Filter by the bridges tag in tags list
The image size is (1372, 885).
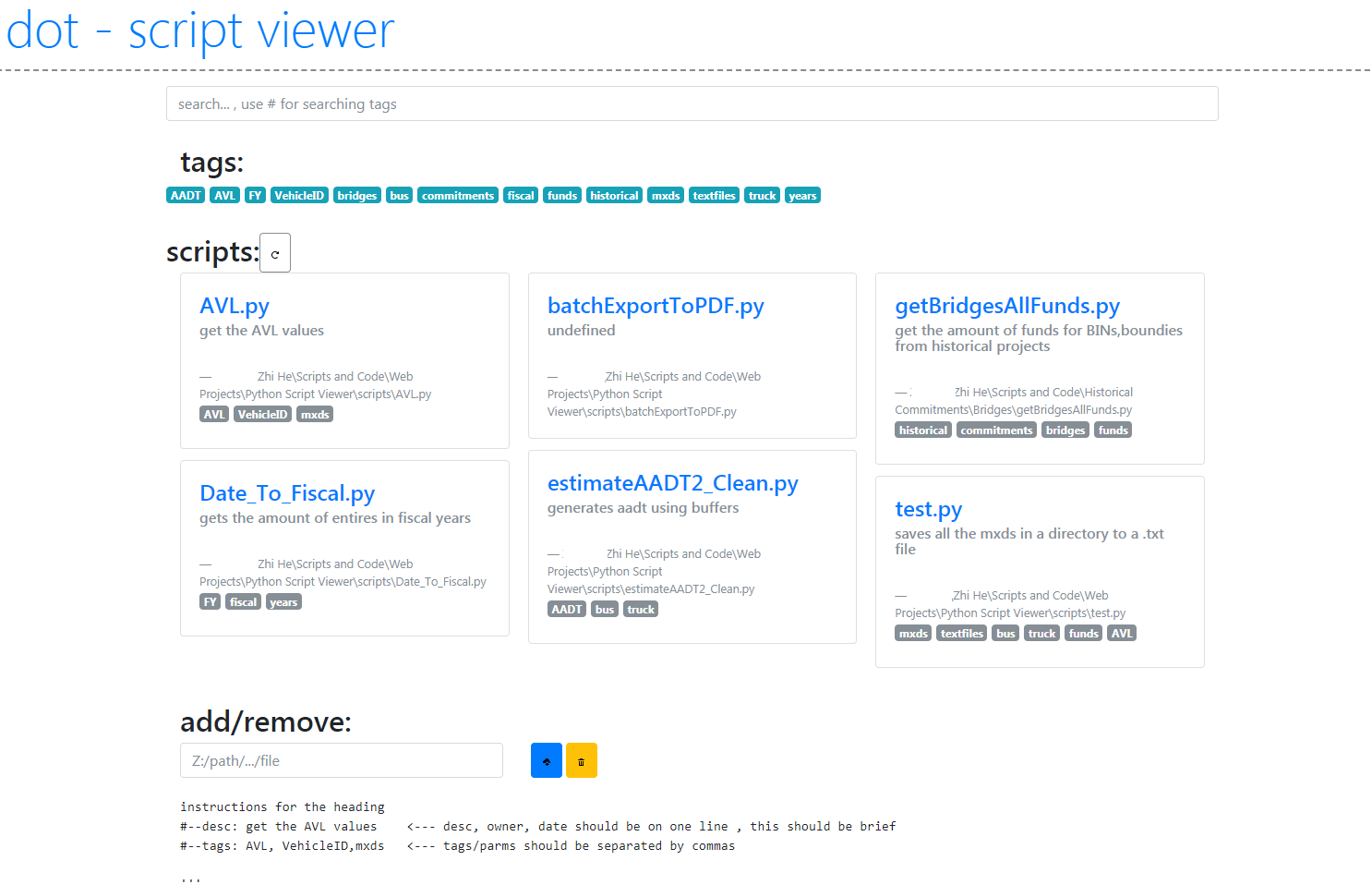[357, 196]
